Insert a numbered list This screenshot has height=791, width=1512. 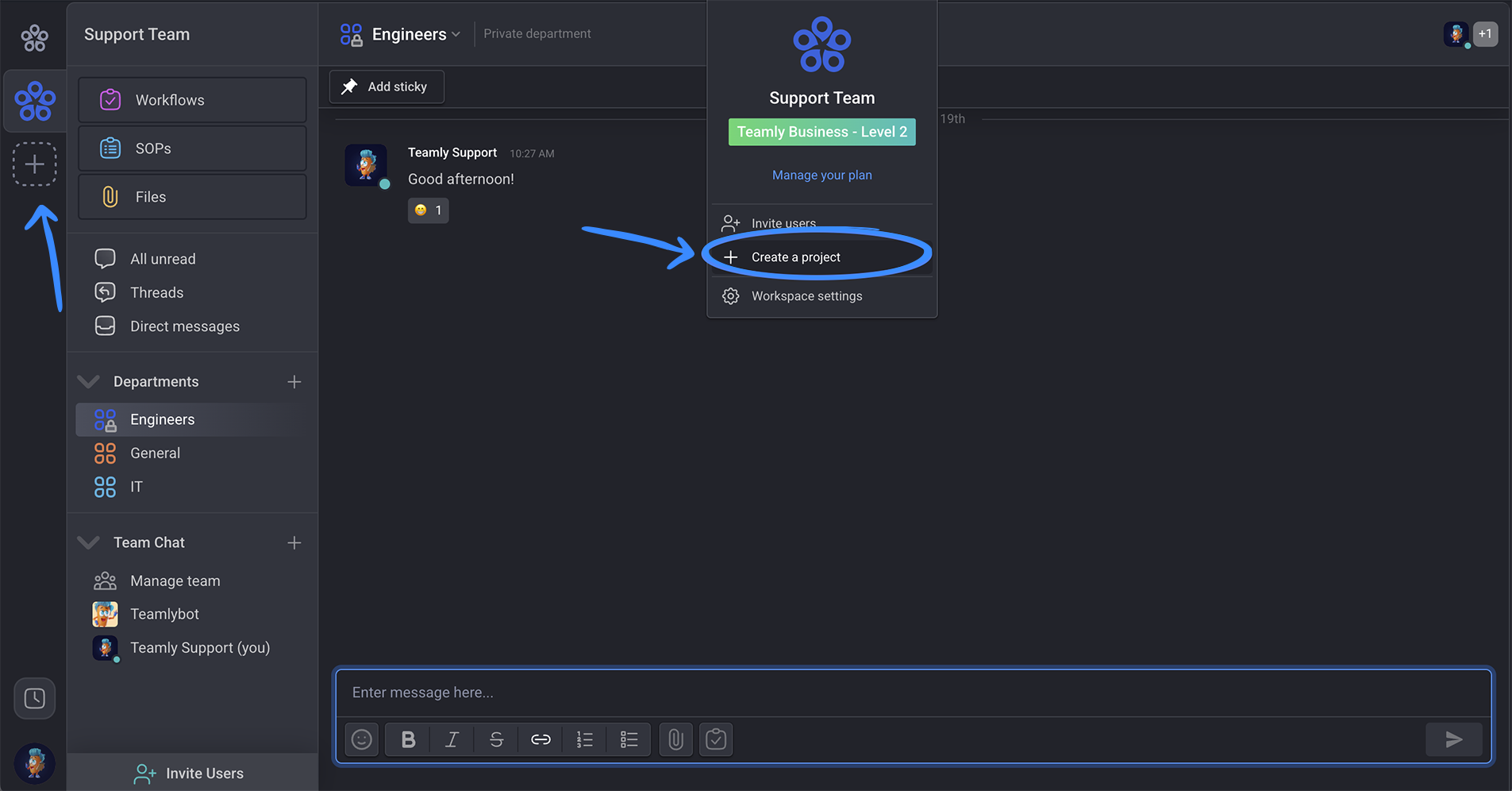pyautogui.click(x=585, y=739)
